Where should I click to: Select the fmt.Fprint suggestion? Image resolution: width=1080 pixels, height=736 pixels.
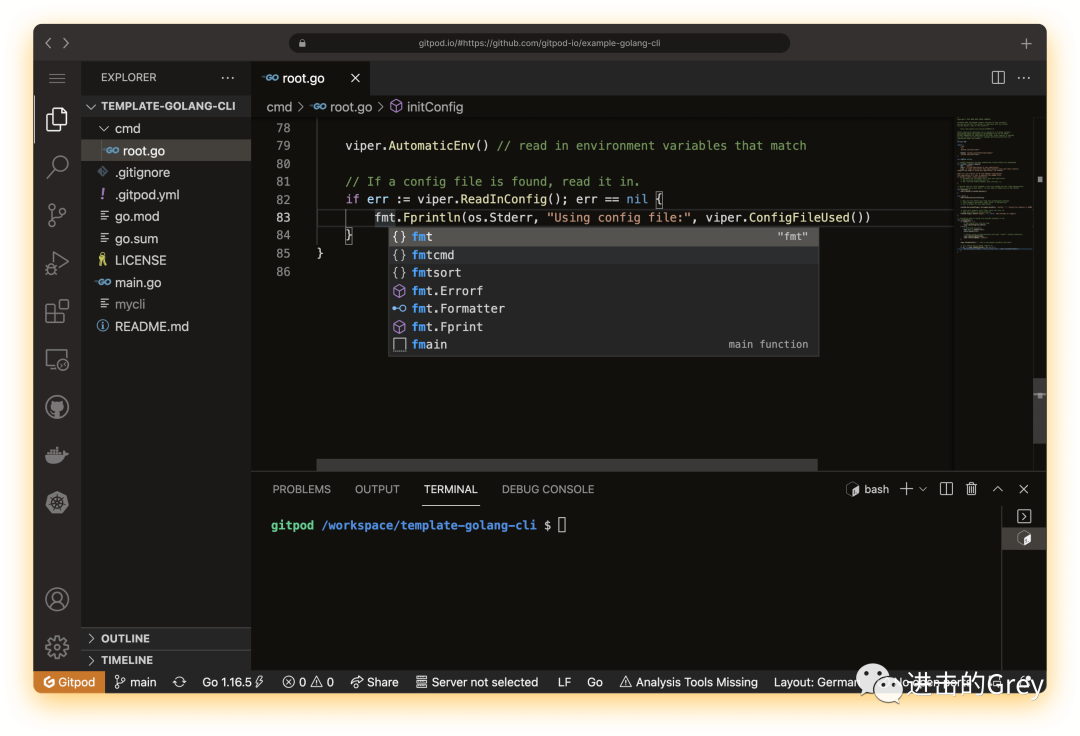(604, 326)
